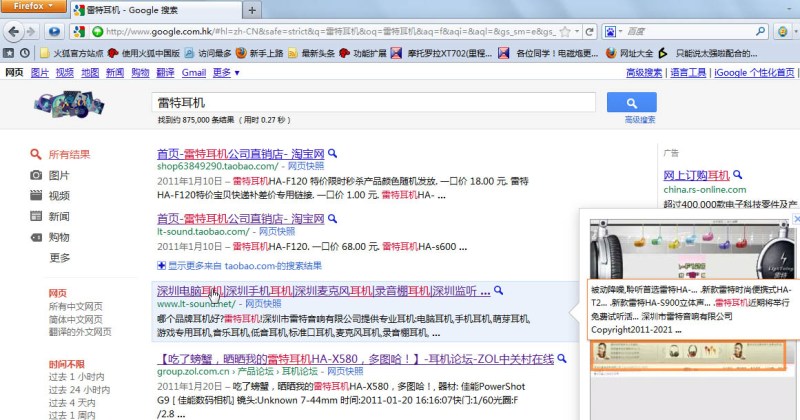
Task: Filter by 所有中文网页
Action: point(76,306)
